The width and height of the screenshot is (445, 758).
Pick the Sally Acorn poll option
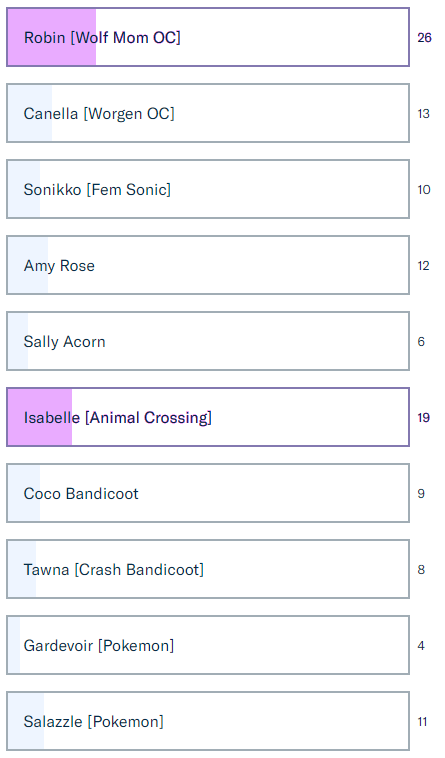tap(208, 341)
